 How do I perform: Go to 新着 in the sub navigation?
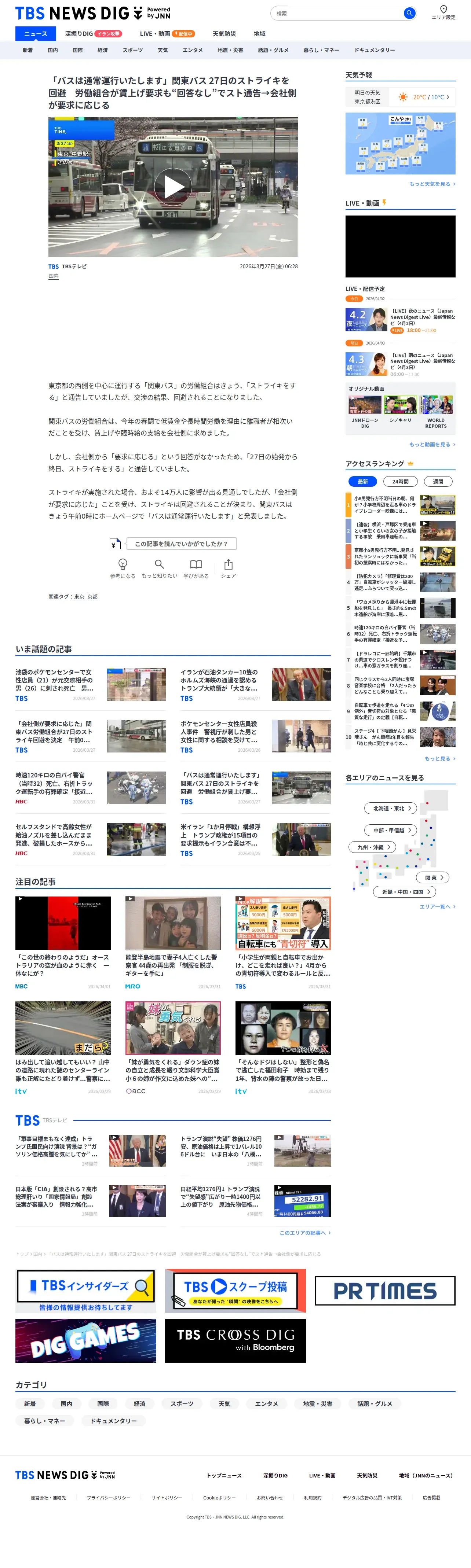tap(28, 50)
